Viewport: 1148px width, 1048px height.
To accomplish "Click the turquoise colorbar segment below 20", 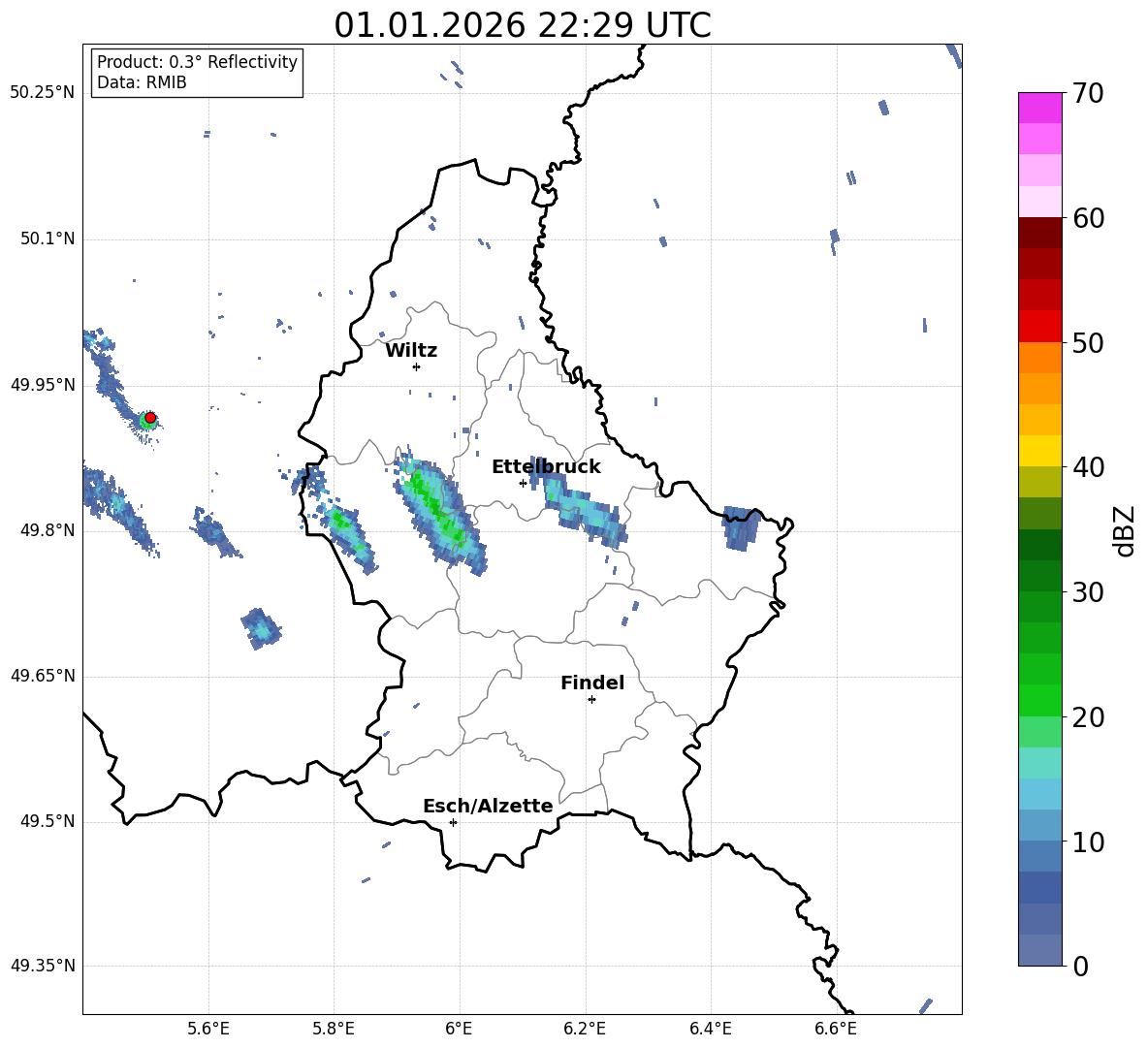I will (1039, 763).
